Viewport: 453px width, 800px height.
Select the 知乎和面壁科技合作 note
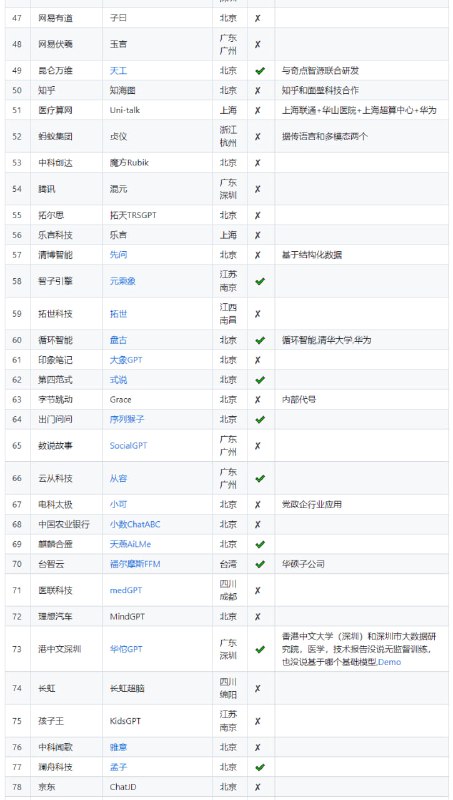click(320, 90)
